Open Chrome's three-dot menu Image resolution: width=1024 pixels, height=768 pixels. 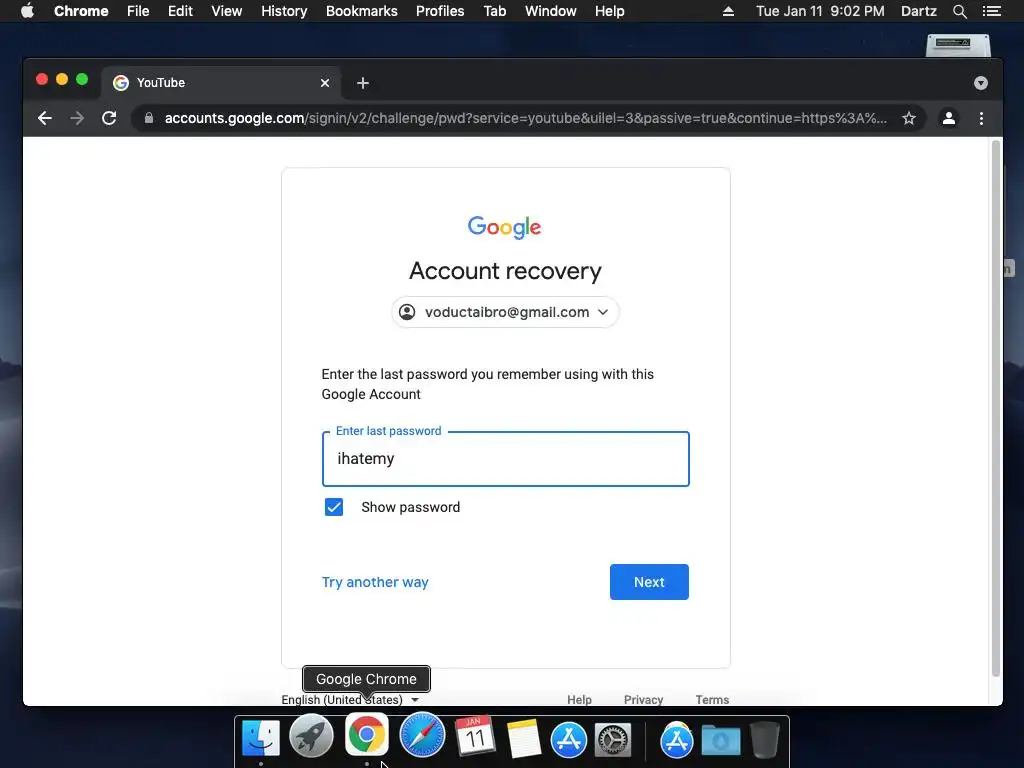(981, 118)
